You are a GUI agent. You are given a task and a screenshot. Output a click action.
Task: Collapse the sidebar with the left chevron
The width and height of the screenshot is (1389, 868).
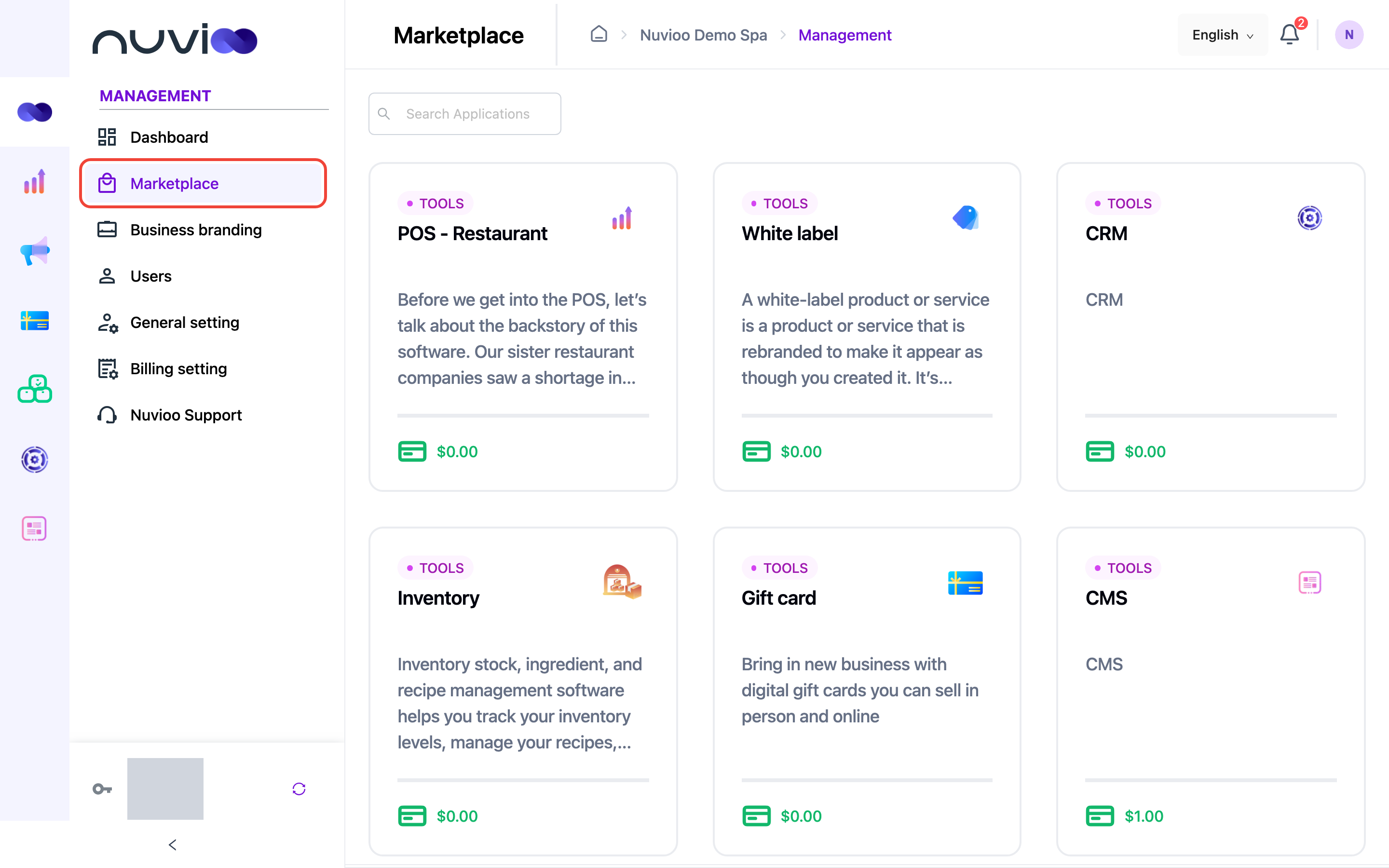click(172, 844)
